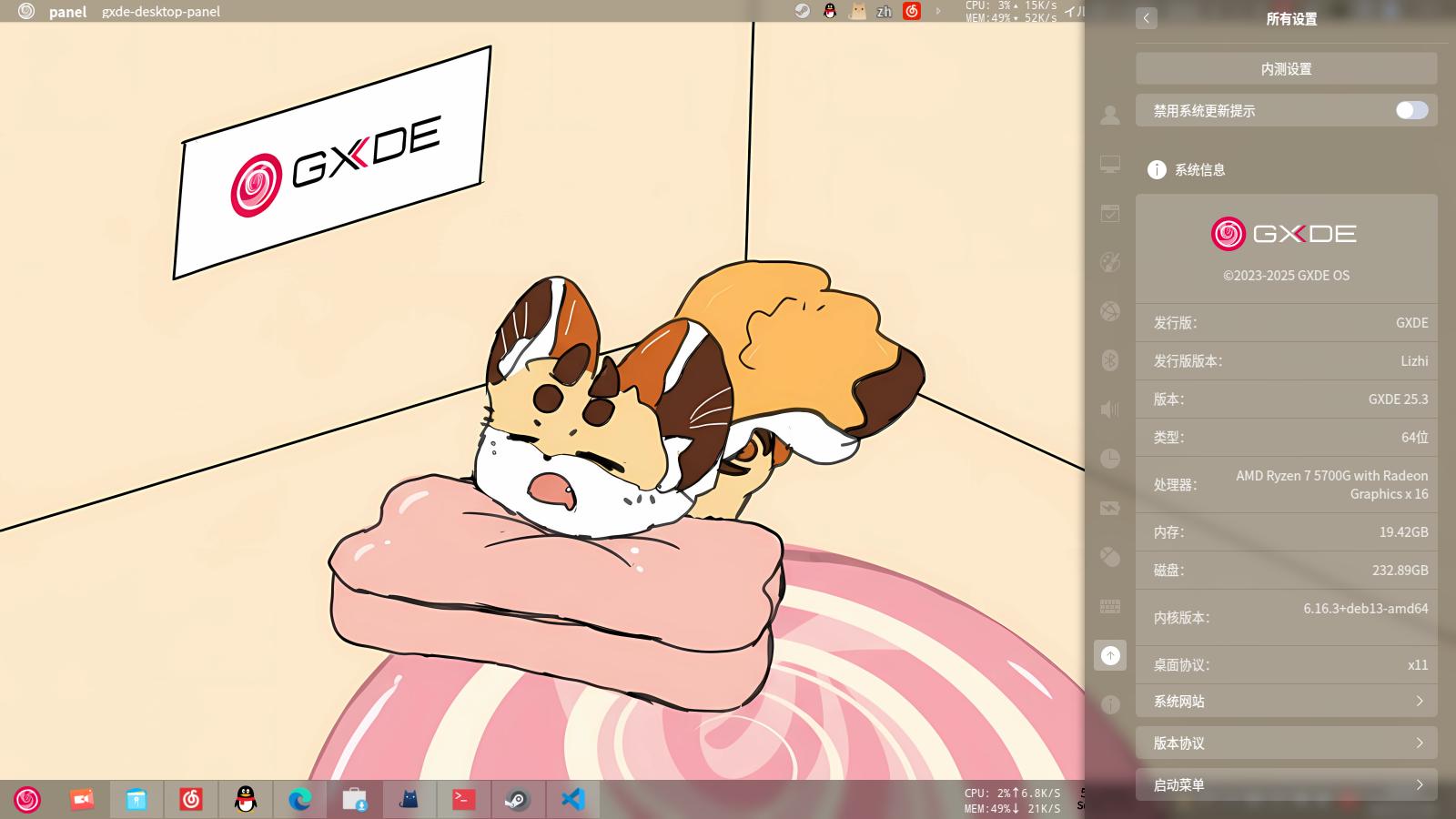The image size is (1456, 819).
Task: Open 系统网站 row chevron
Action: (x=1420, y=701)
